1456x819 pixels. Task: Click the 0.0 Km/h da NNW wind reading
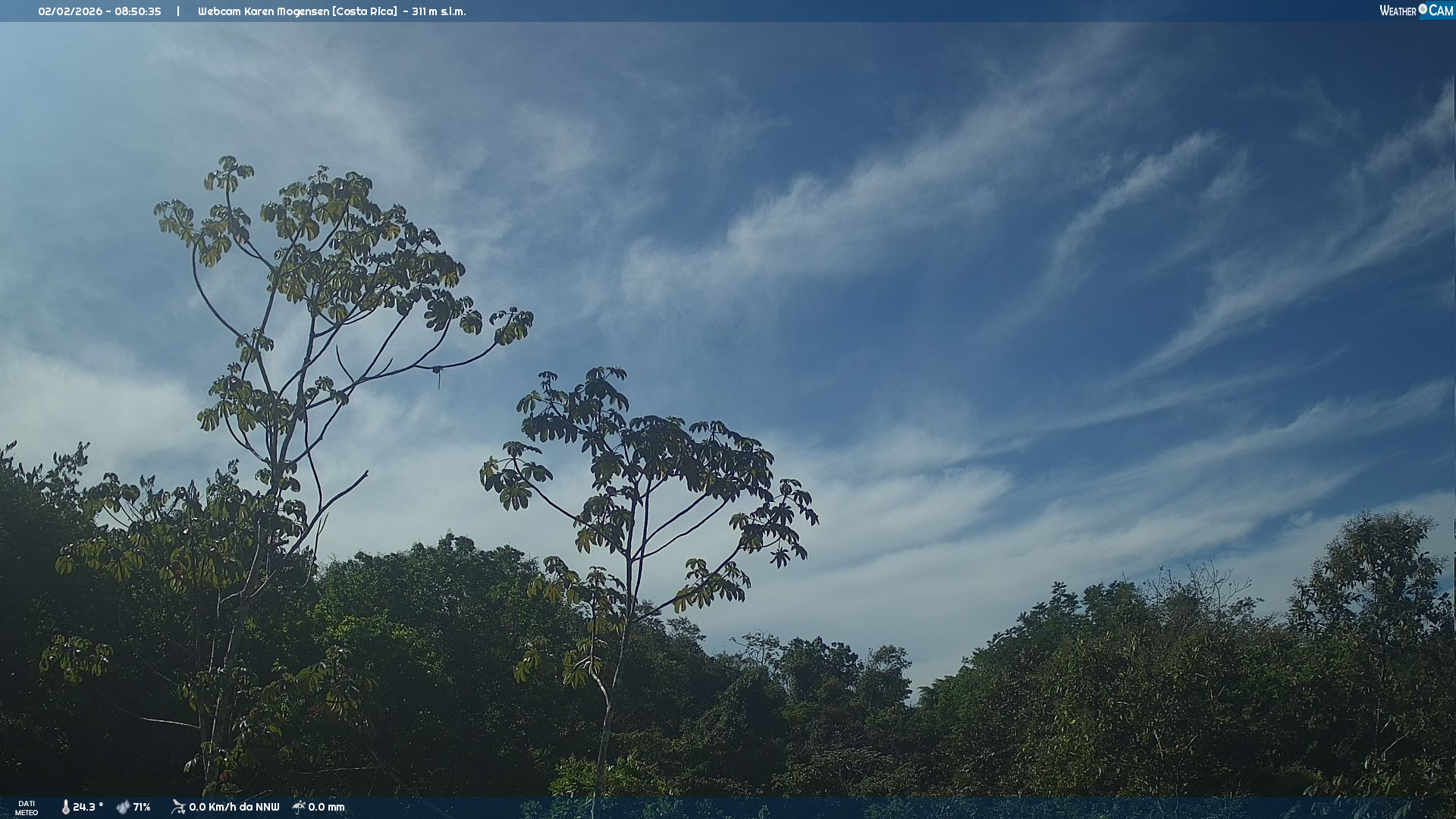(x=234, y=807)
